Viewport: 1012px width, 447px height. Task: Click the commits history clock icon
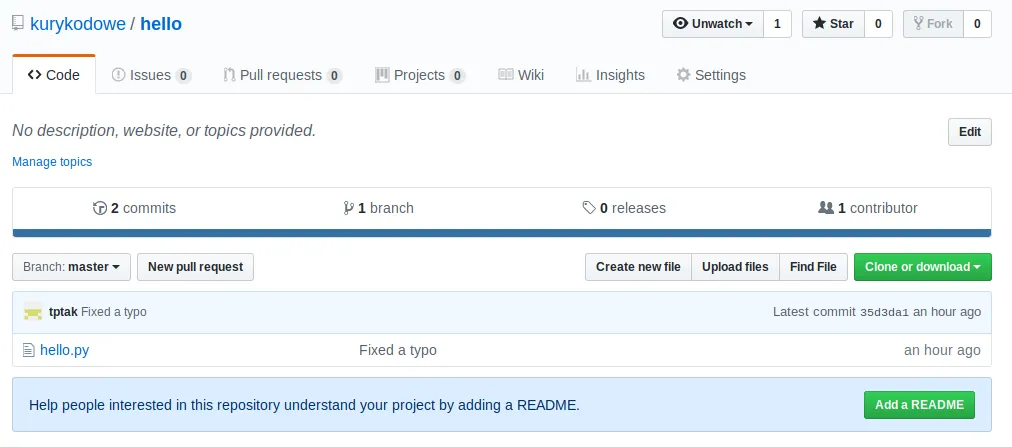[99, 208]
